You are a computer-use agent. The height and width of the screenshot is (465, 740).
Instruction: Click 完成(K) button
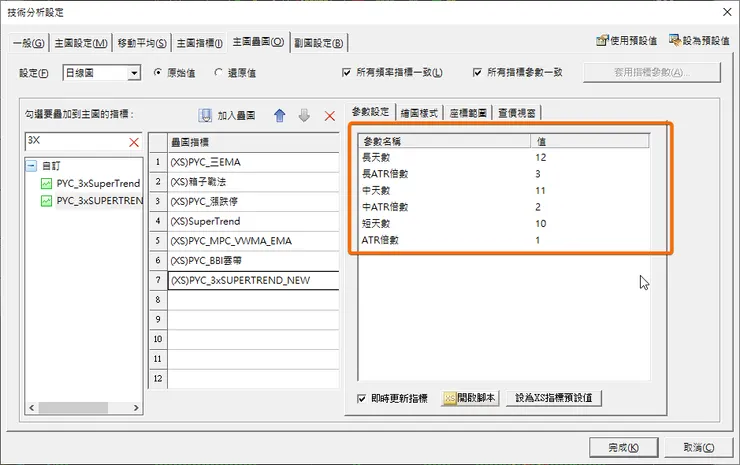[x=623, y=447]
